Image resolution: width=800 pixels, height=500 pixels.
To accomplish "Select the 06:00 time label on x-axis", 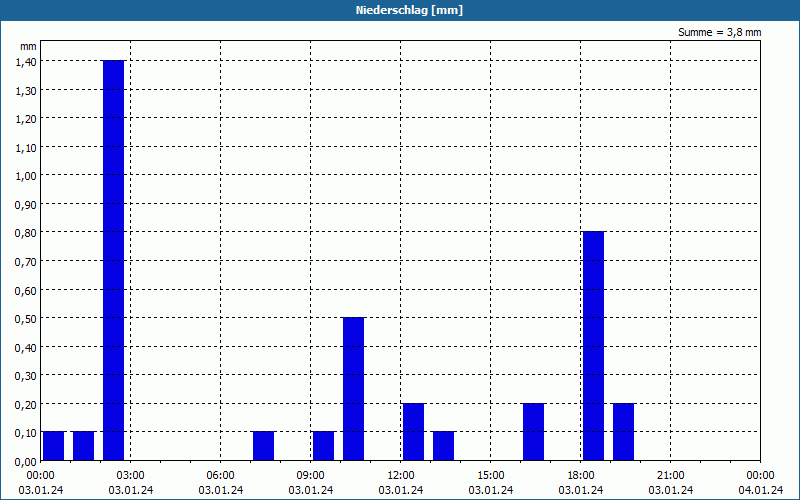I will [x=220, y=476].
